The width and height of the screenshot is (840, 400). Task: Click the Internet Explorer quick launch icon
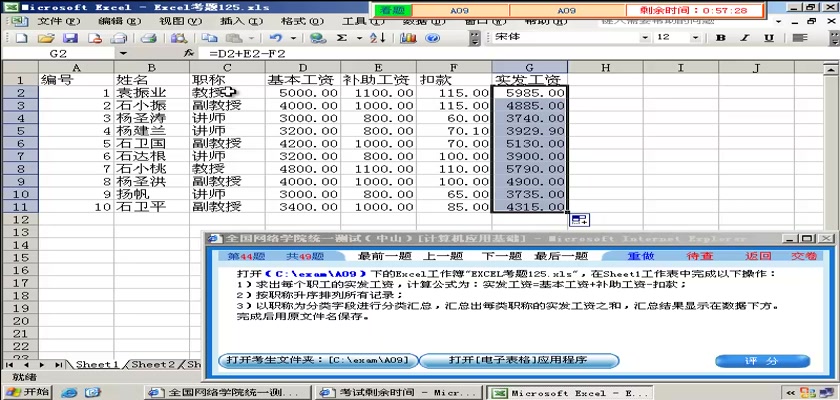[x=69, y=393]
